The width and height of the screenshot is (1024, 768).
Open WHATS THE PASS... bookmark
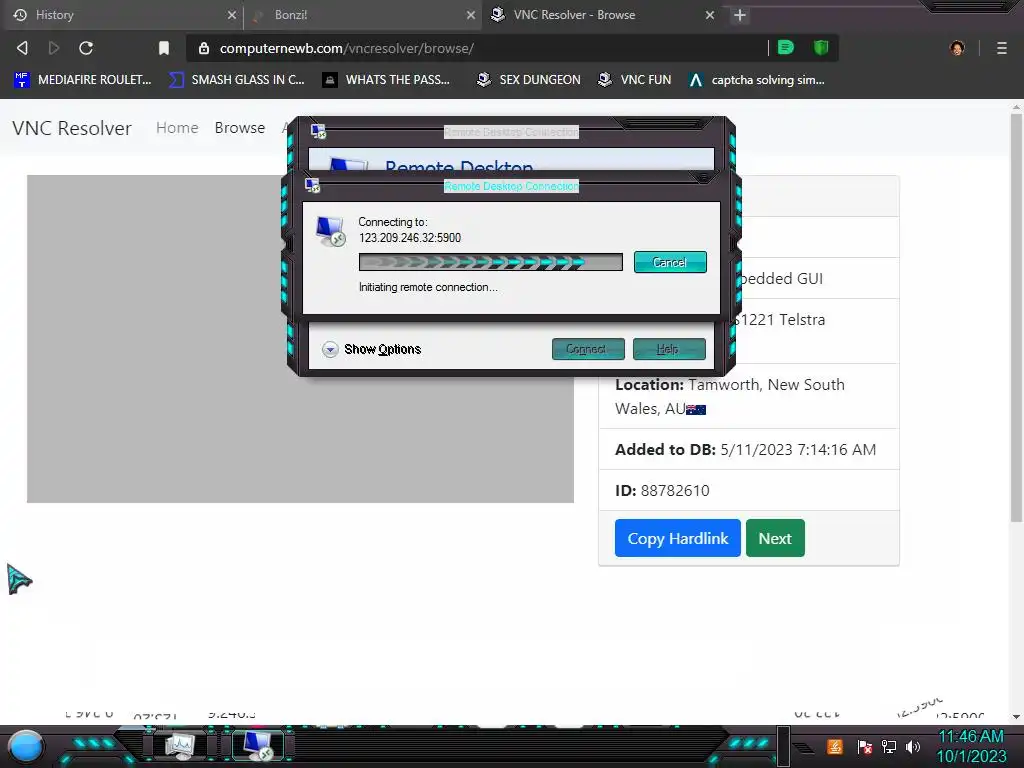click(386, 80)
